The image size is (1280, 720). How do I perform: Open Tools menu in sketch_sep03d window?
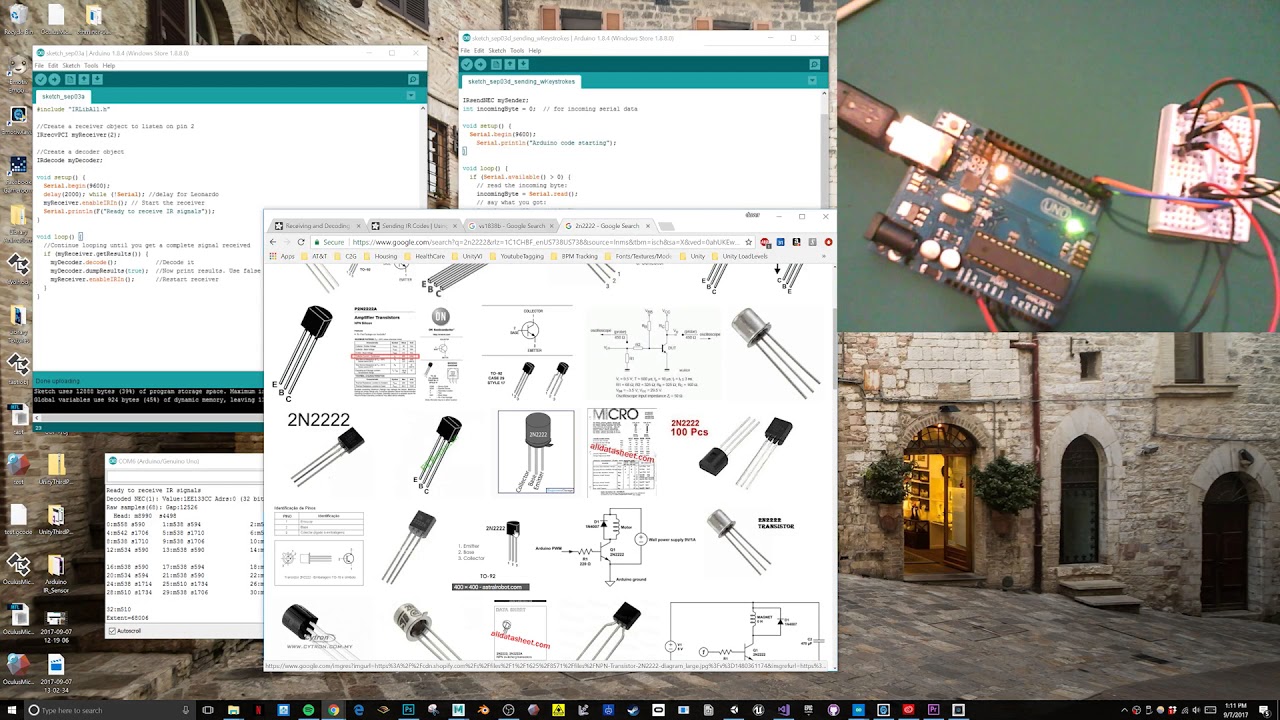(517, 50)
